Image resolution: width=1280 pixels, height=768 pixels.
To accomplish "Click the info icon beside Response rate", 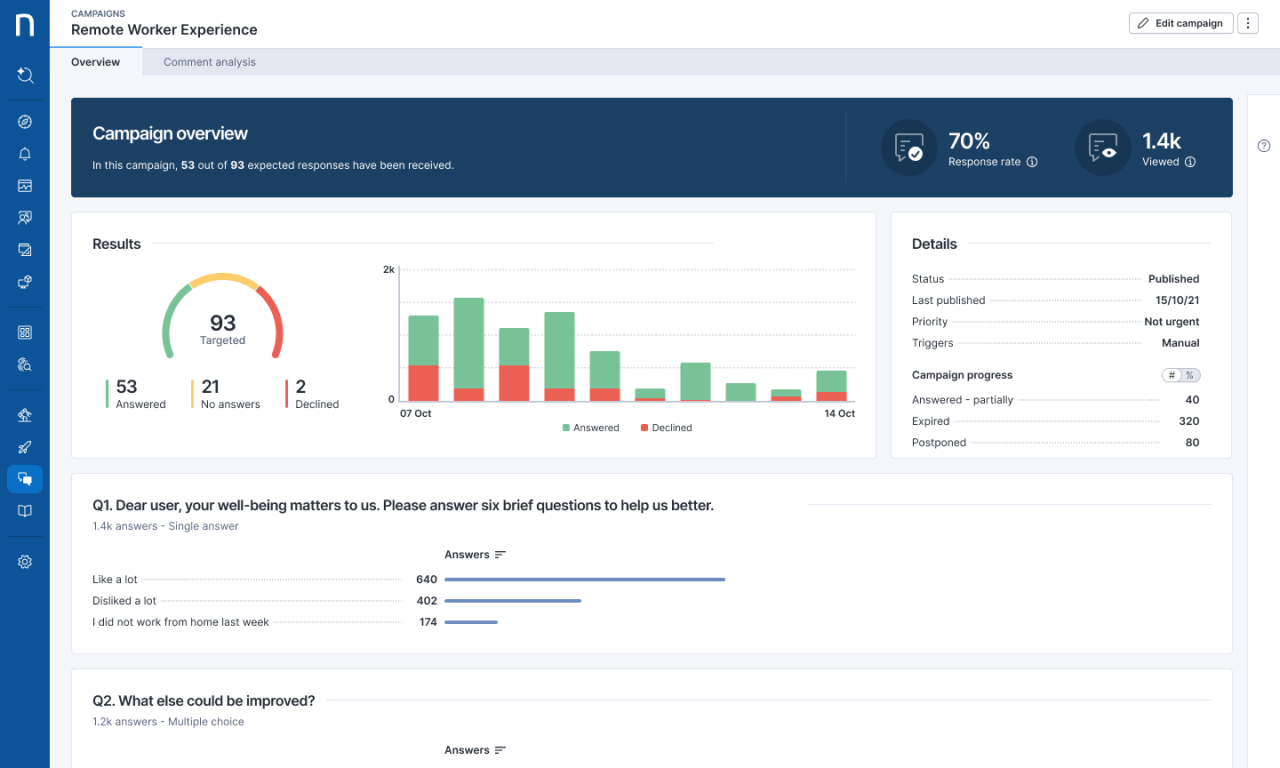I will pyautogui.click(x=1032, y=162).
